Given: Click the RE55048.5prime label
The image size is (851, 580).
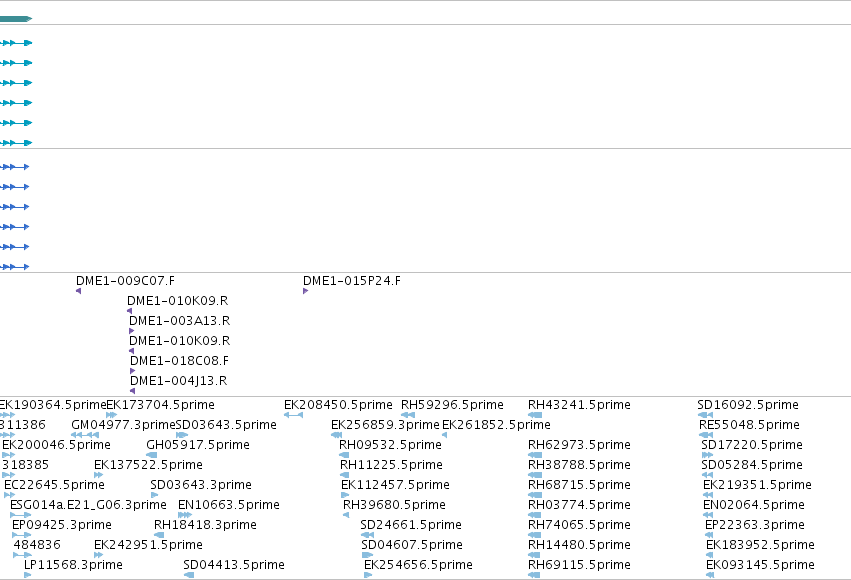Looking at the screenshot, I should 749,425.
